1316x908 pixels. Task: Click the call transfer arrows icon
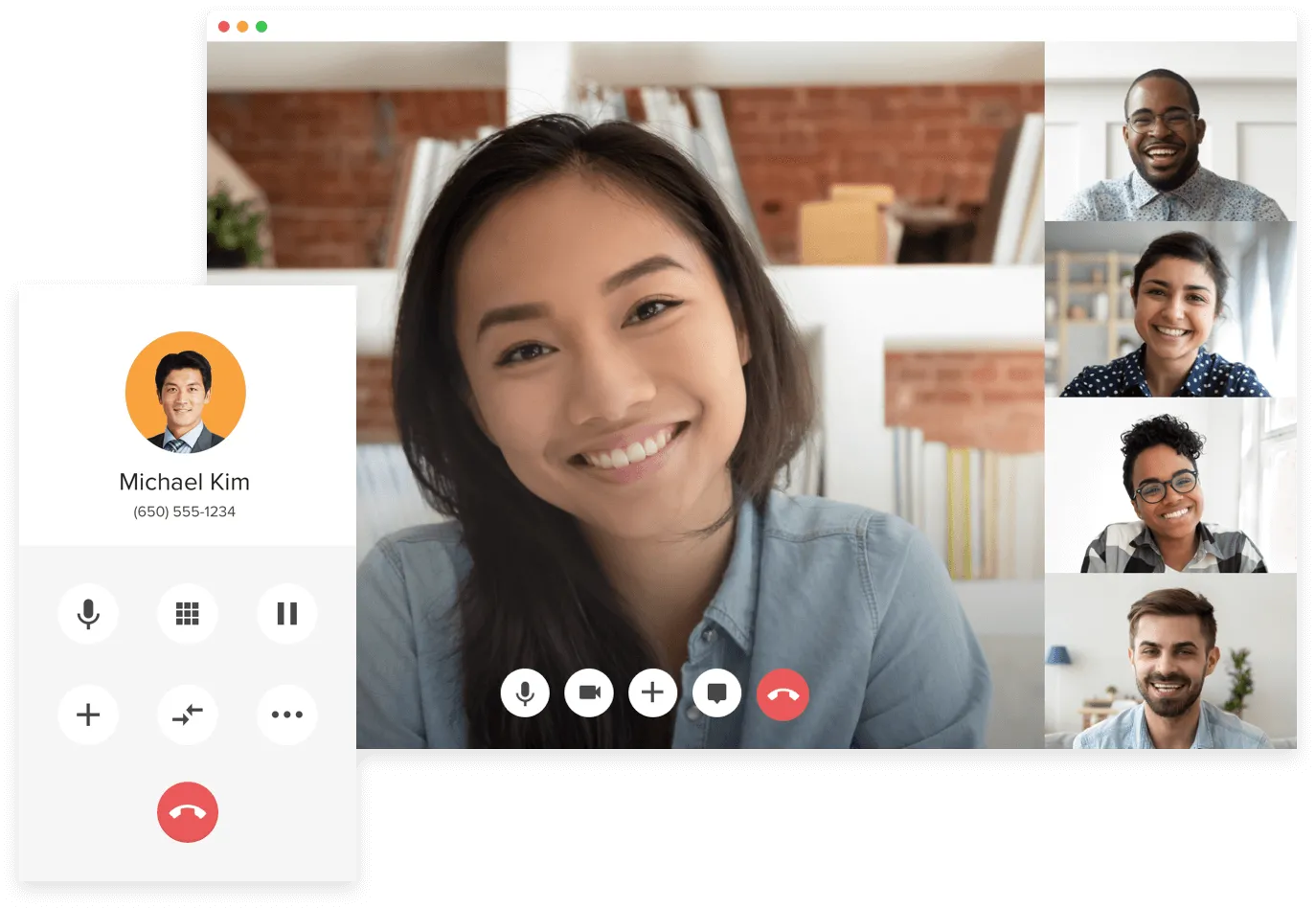188,715
